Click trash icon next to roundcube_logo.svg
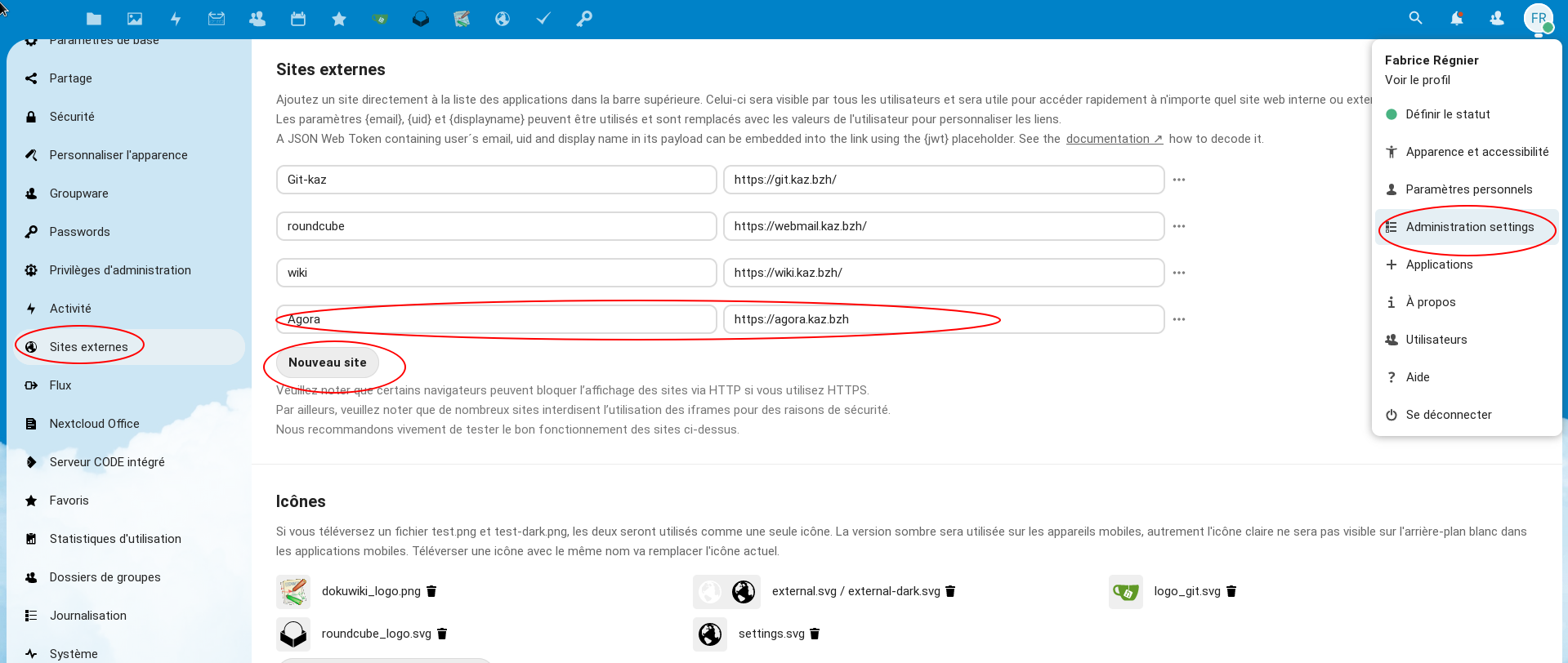The image size is (1568, 663). click(x=442, y=634)
